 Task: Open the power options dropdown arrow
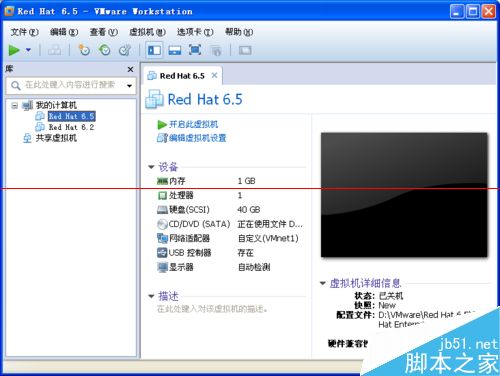tap(28, 50)
